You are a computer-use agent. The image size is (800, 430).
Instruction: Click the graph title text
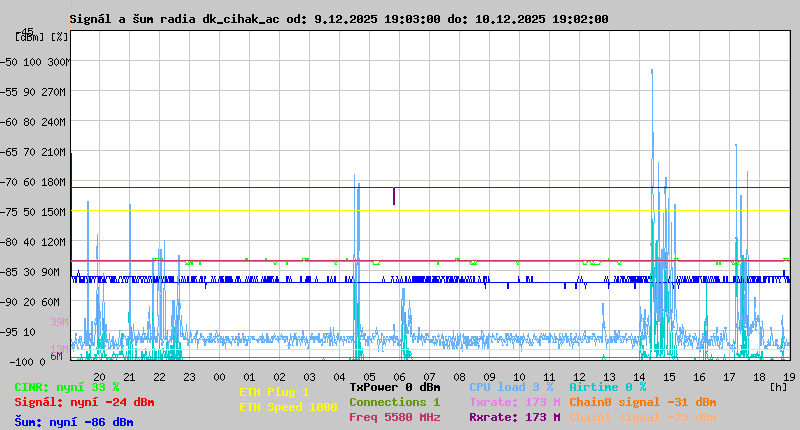[x=338, y=19]
